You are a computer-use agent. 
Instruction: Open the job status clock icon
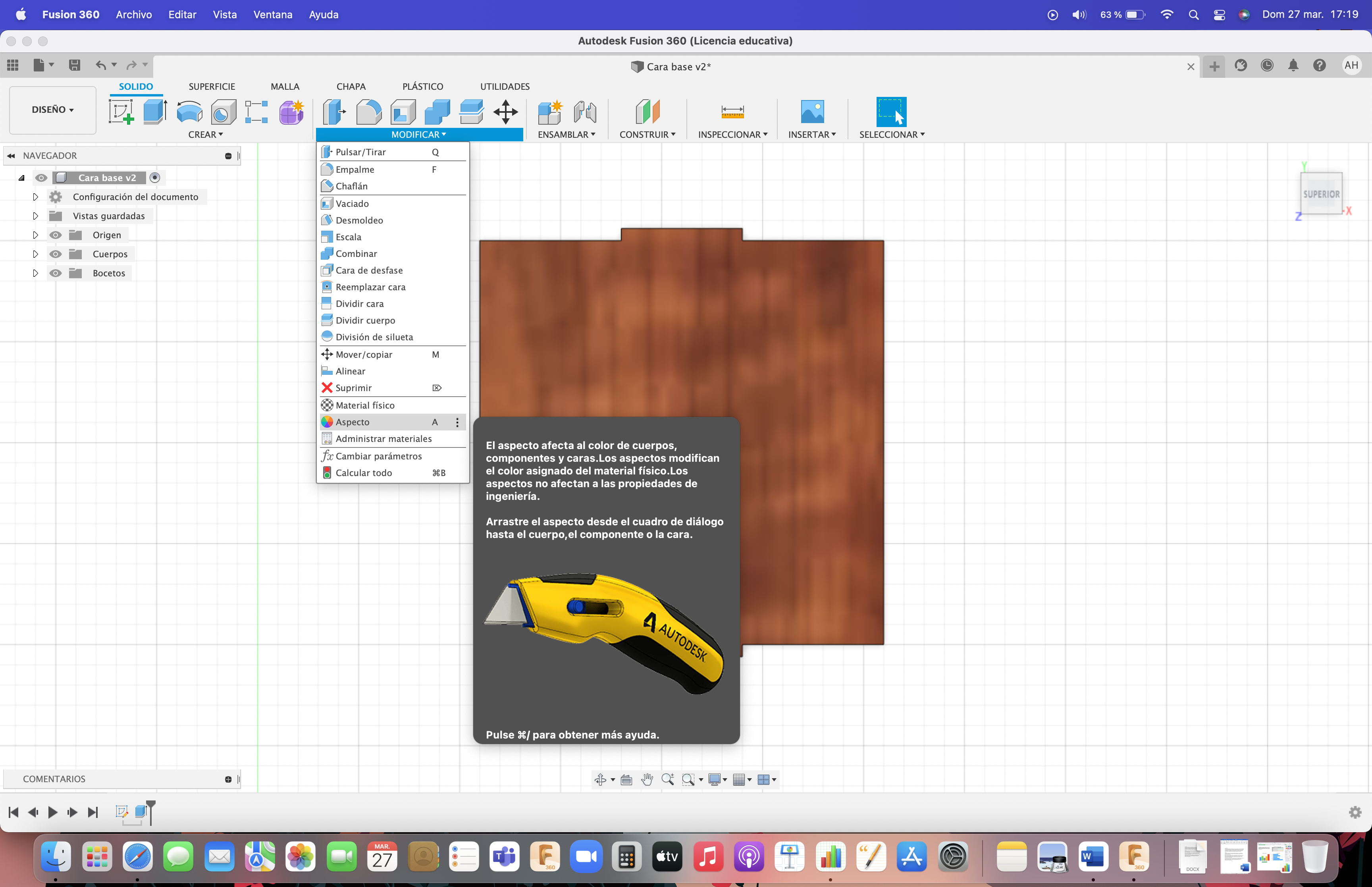pos(1267,65)
